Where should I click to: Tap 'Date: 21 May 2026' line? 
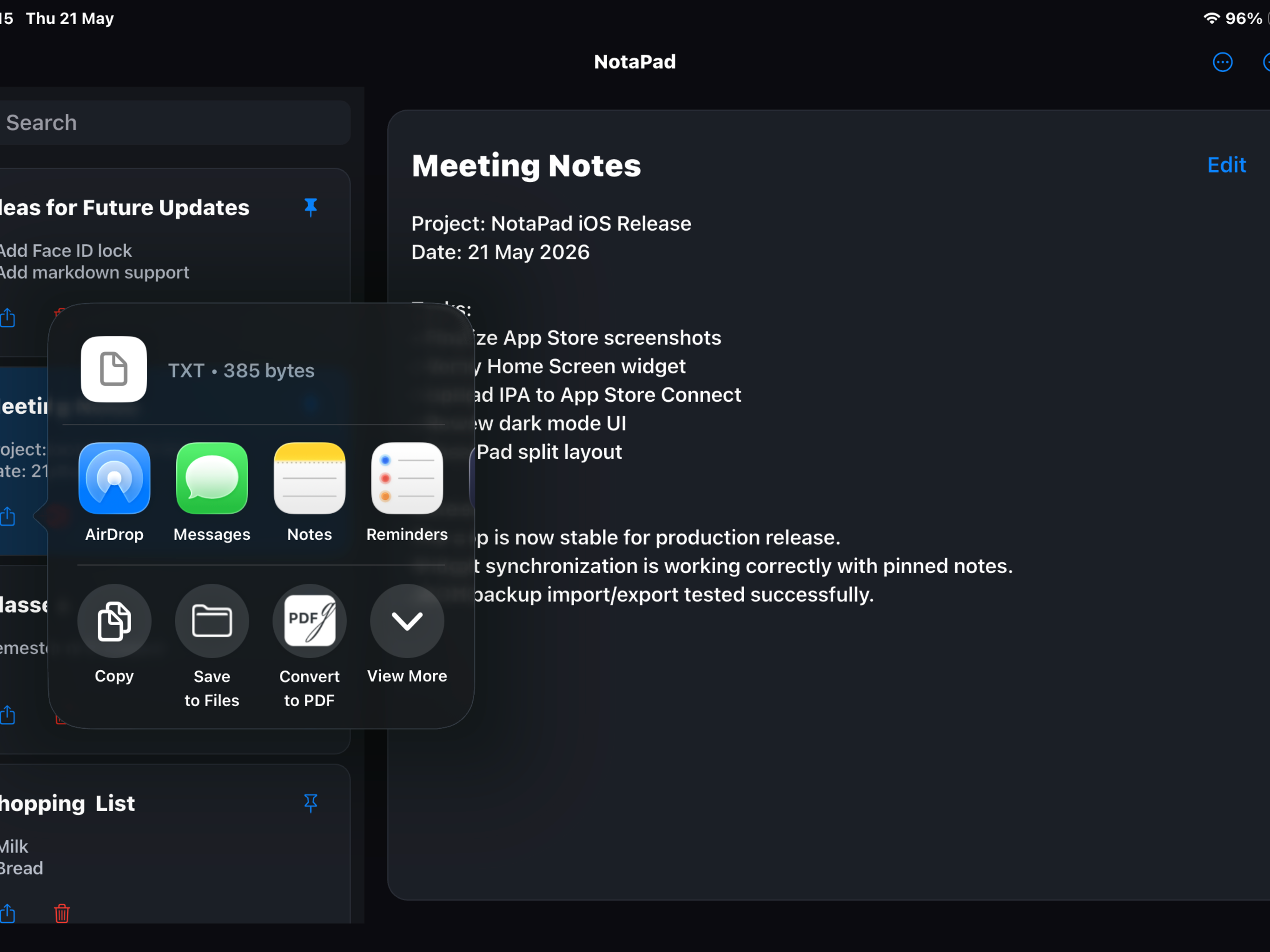click(501, 252)
